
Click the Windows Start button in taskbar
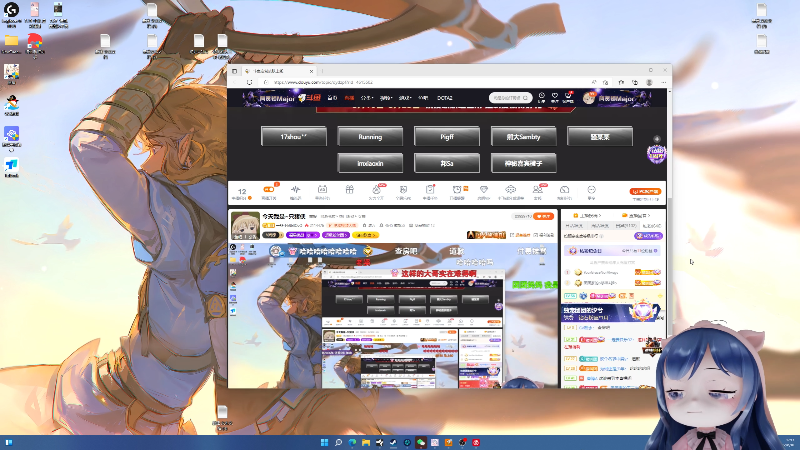(324, 442)
